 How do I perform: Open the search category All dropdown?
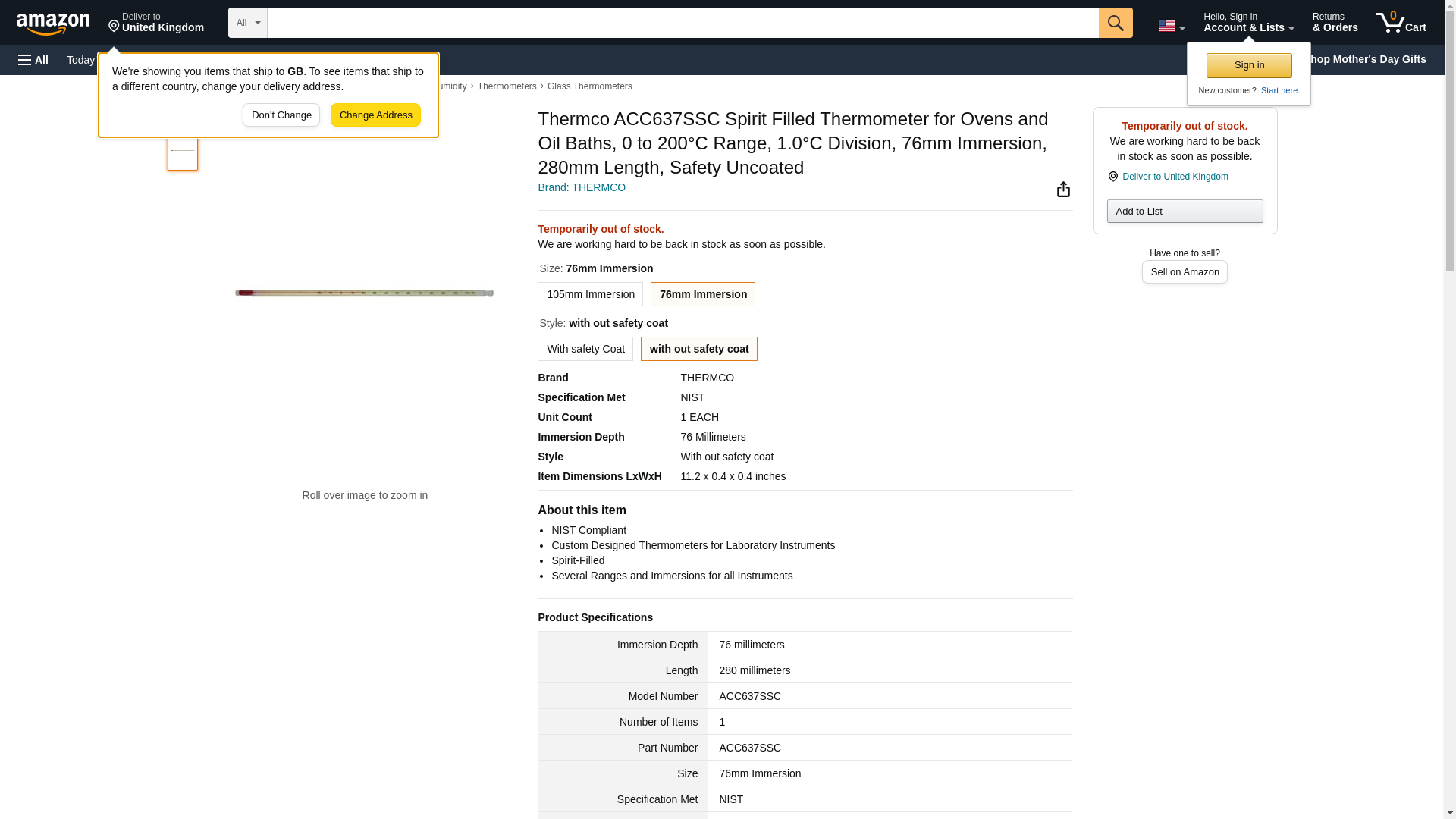point(247,23)
